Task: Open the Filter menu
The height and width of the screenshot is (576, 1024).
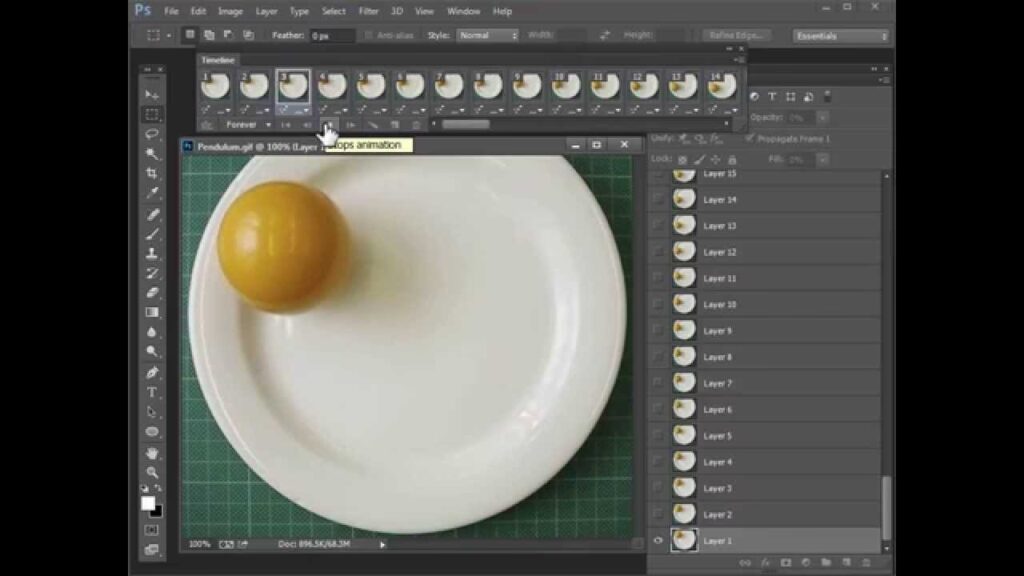Action: click(x=368, y=11)
